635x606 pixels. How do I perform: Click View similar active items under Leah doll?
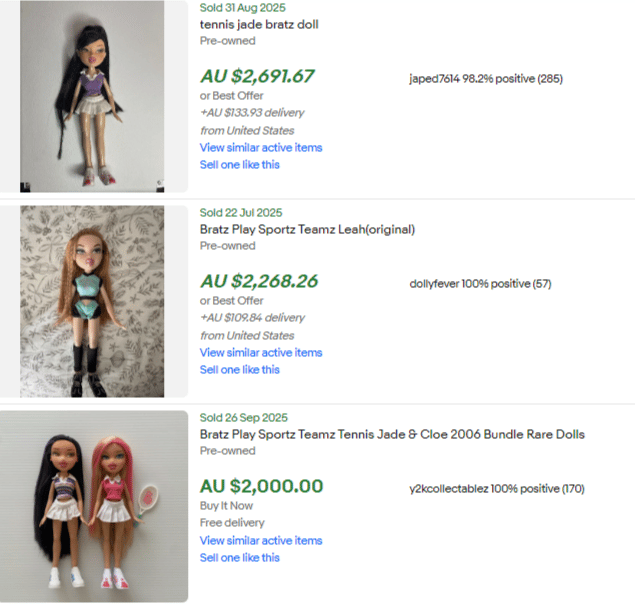tap(261, 352)
